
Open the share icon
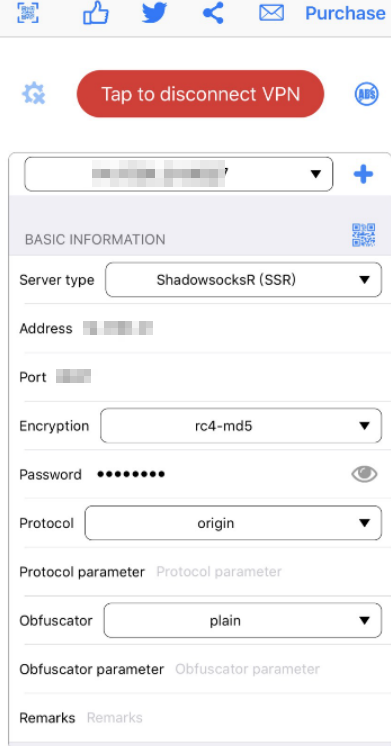click(213, 13)
